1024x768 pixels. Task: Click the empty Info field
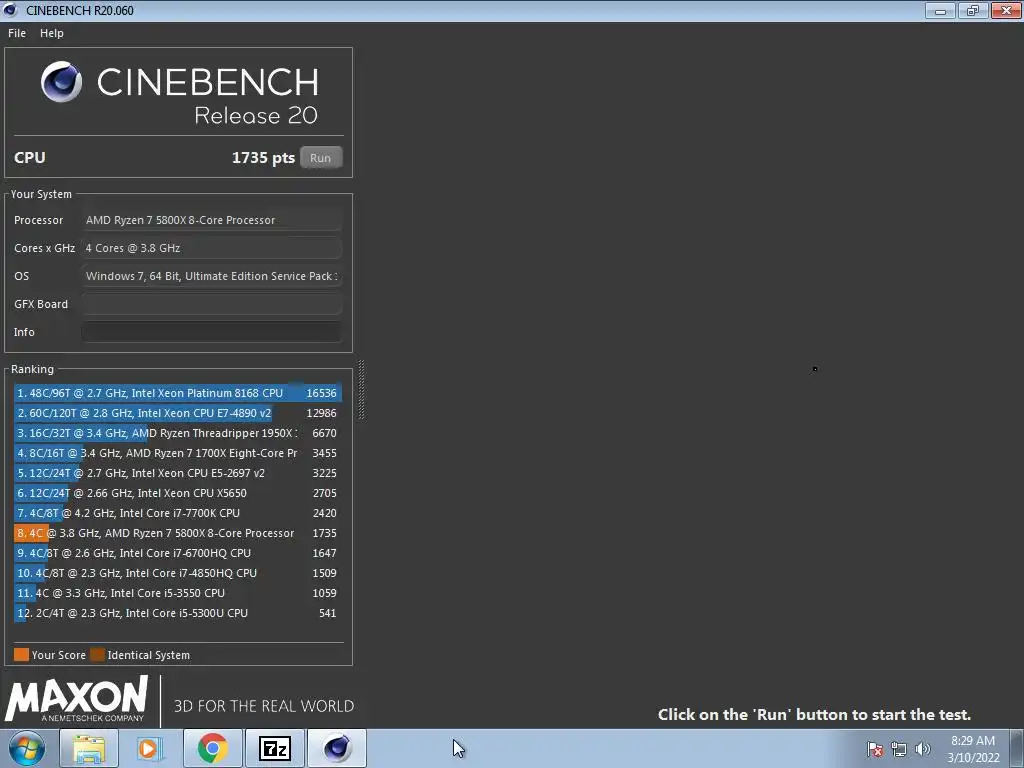tap(212, 332)
